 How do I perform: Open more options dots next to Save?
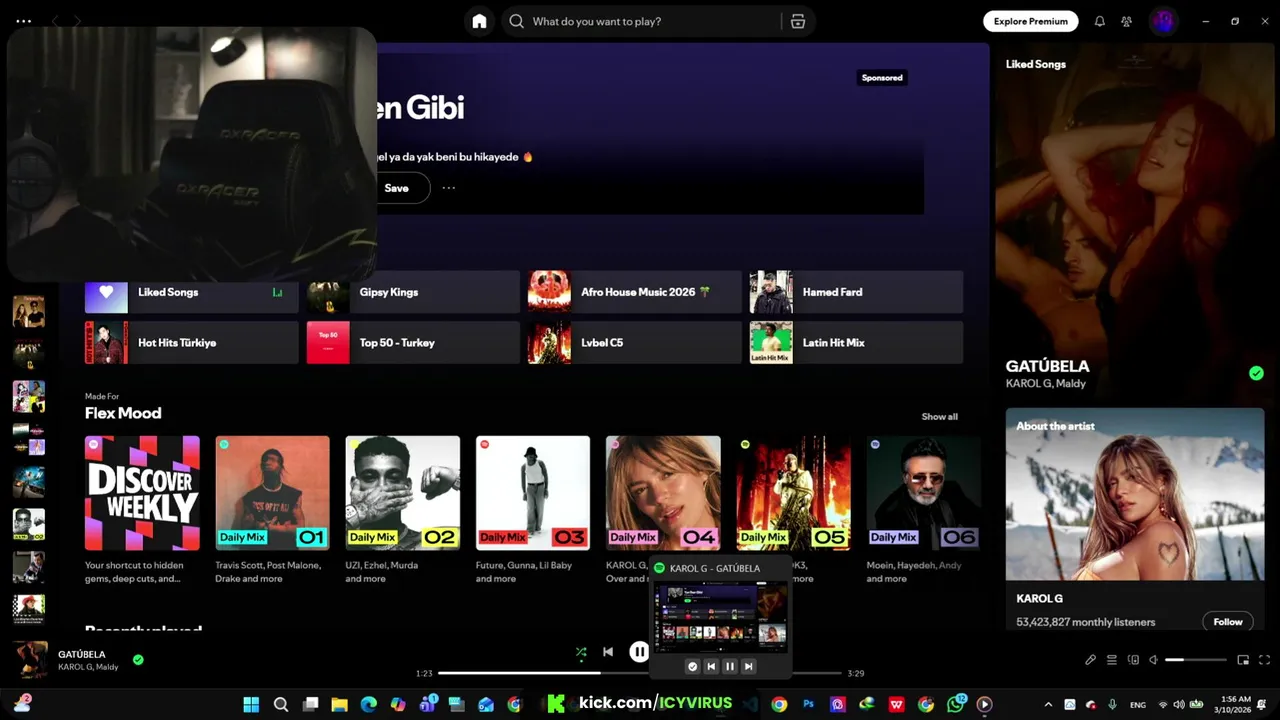pyautogui.click(x=449, y=188)
